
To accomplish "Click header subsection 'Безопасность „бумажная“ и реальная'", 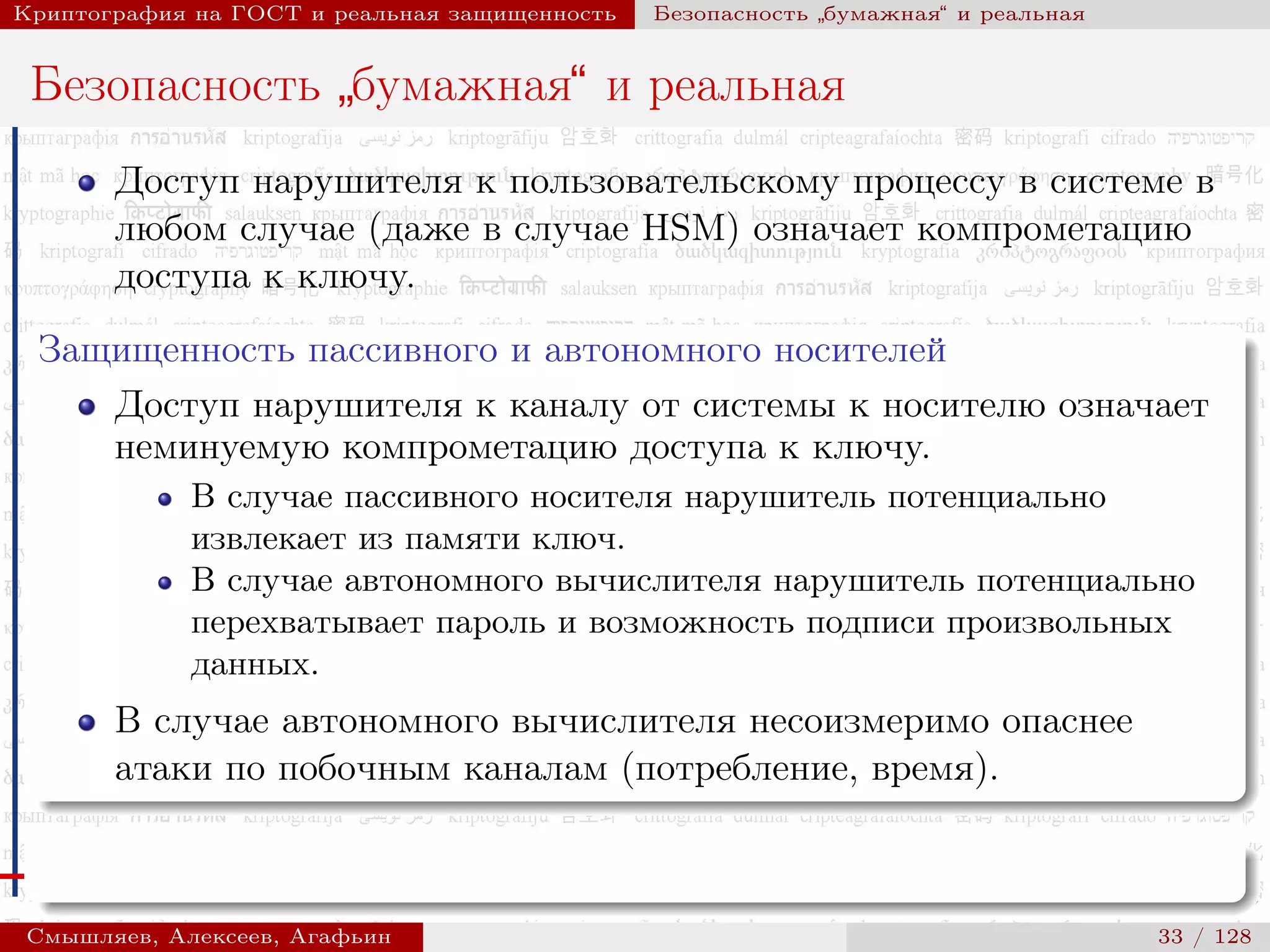I will (x=869, y=14).
